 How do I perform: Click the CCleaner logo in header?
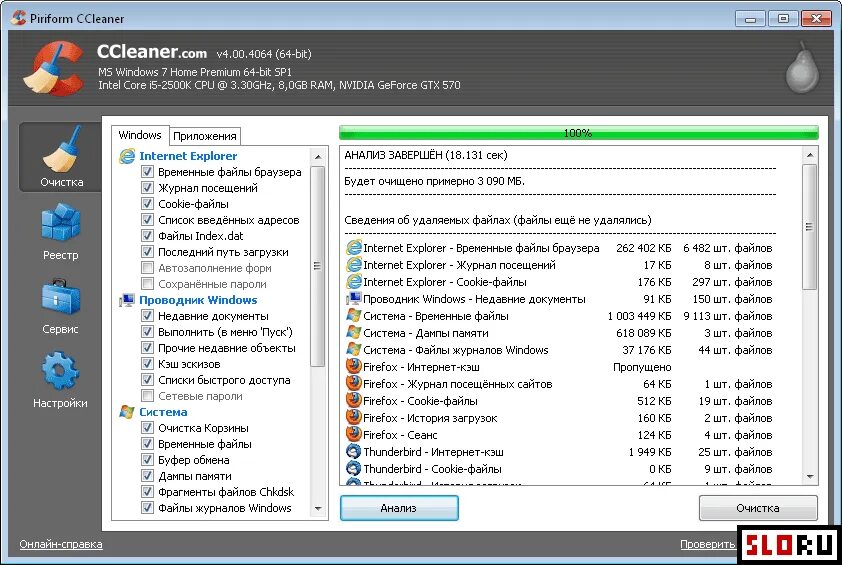(x=54, y=69)
